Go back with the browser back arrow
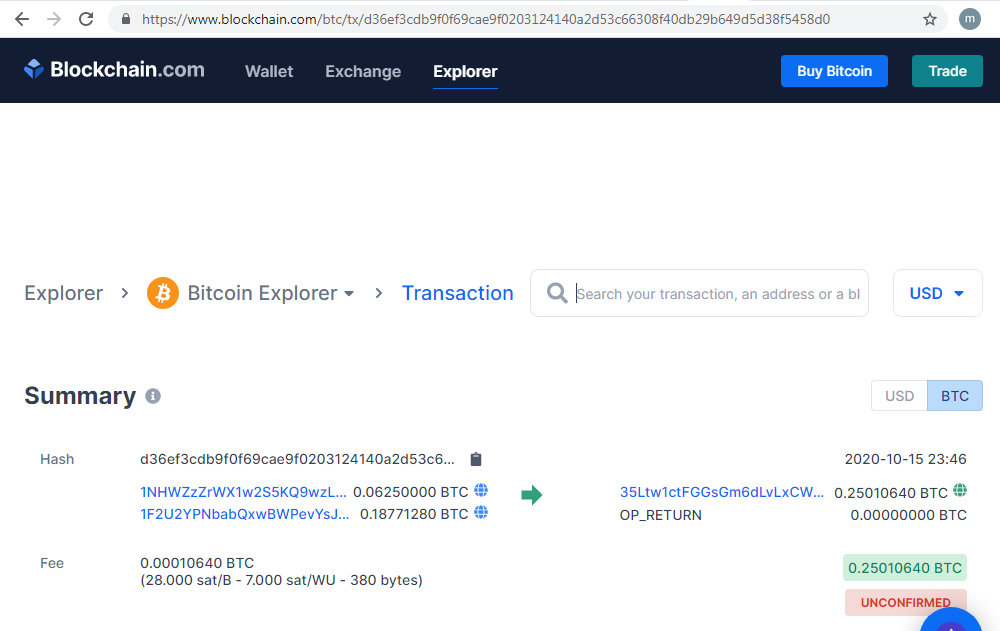 click(22, 19)
